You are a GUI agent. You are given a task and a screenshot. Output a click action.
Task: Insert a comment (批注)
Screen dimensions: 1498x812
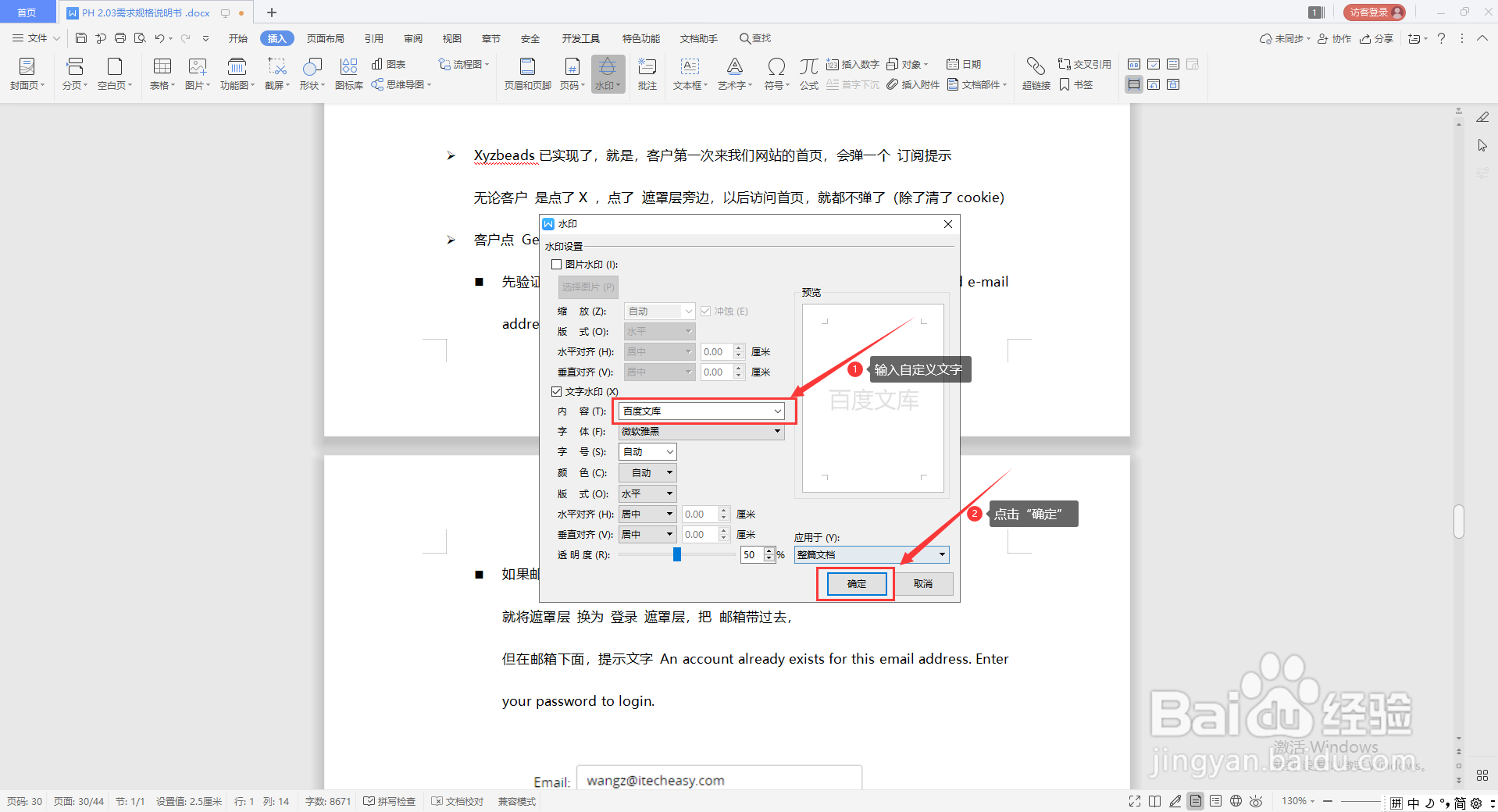tap(647, 74)
